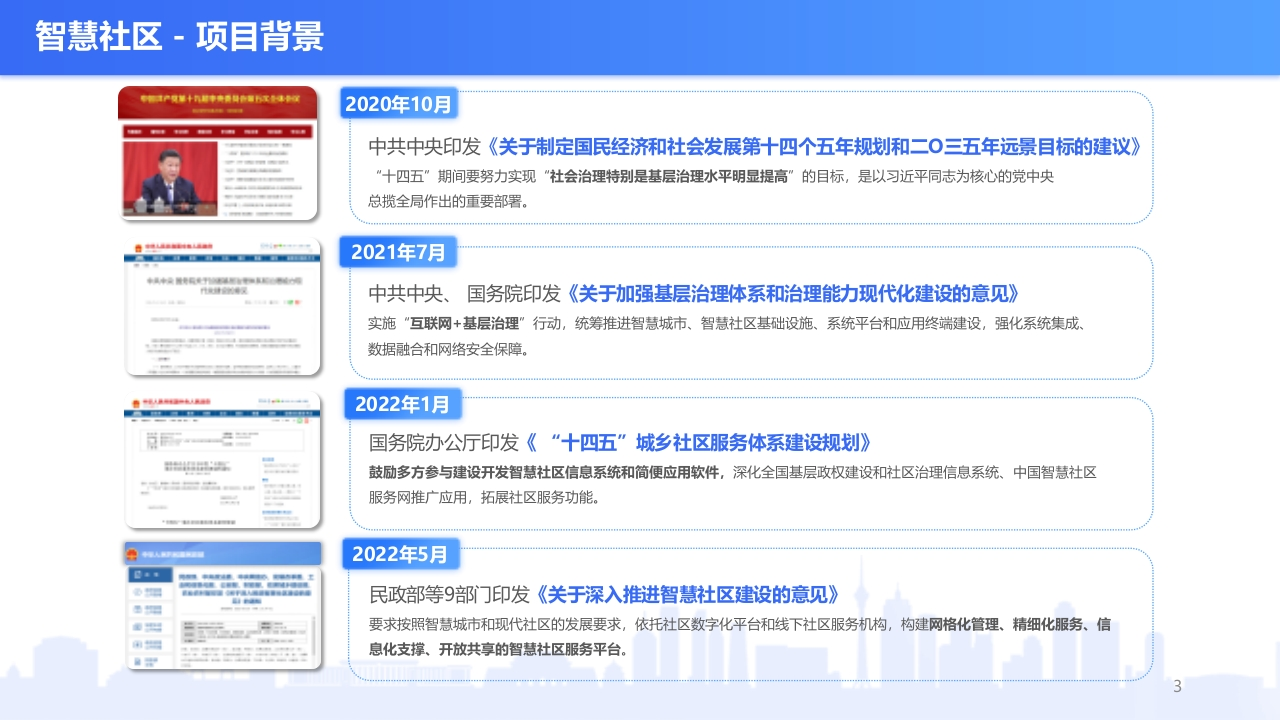The height and width of the screenshot is (720, 1280).
Task: Click bold phrase 社会治理特别是基层治理水平明显提高
Action: (670, 177)
